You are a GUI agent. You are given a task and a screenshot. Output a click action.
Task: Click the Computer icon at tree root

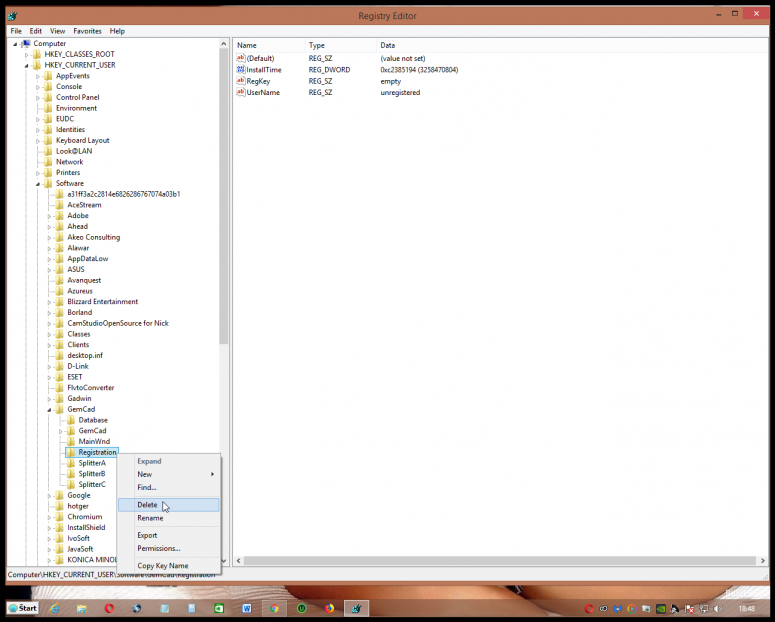tap(27, 44)
